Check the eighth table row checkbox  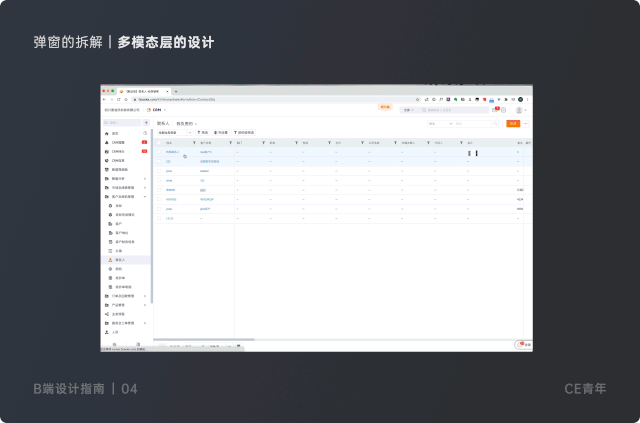coord(159,218)
